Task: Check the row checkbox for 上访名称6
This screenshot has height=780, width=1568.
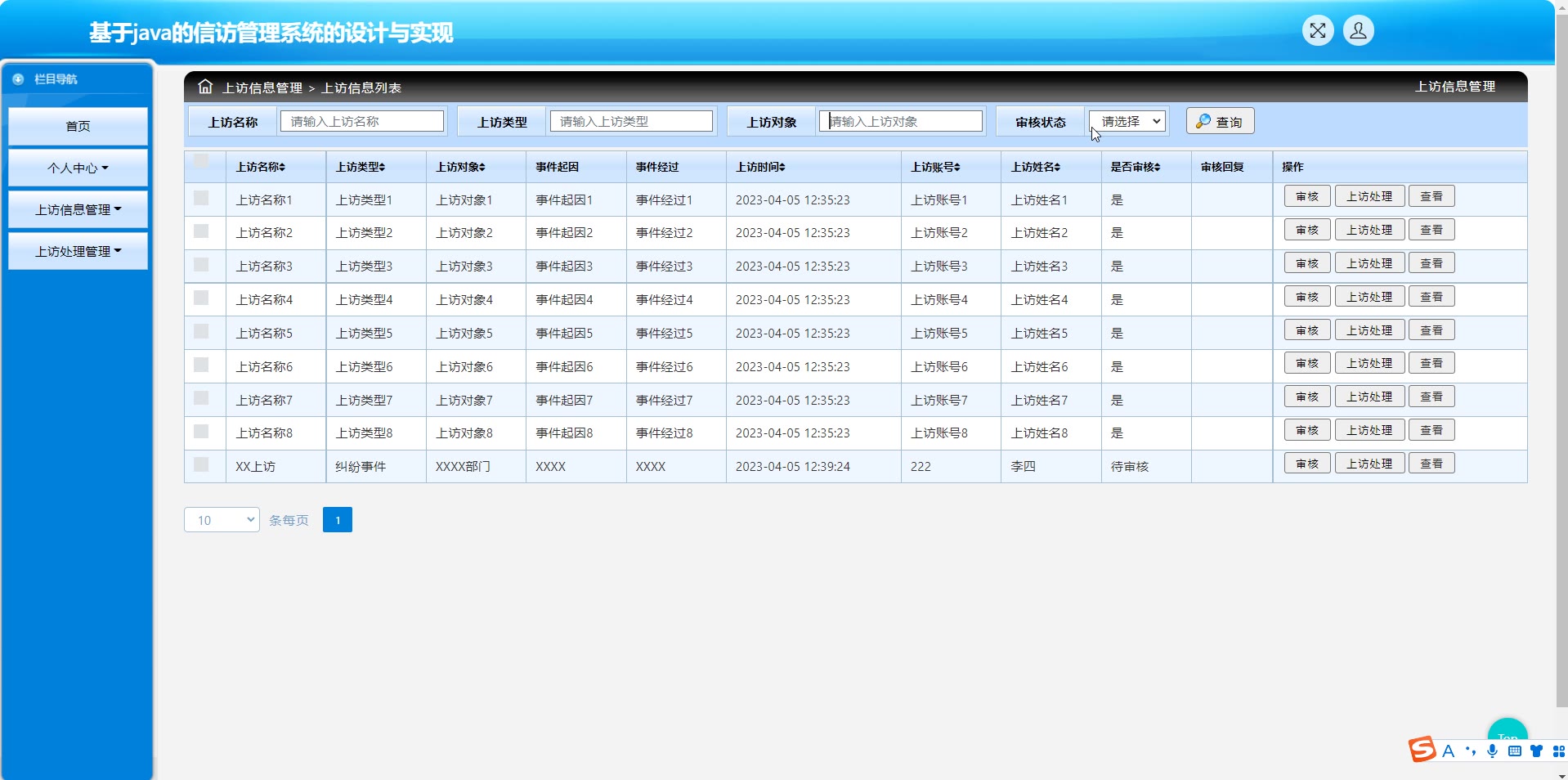Action: tap(201, 365)
